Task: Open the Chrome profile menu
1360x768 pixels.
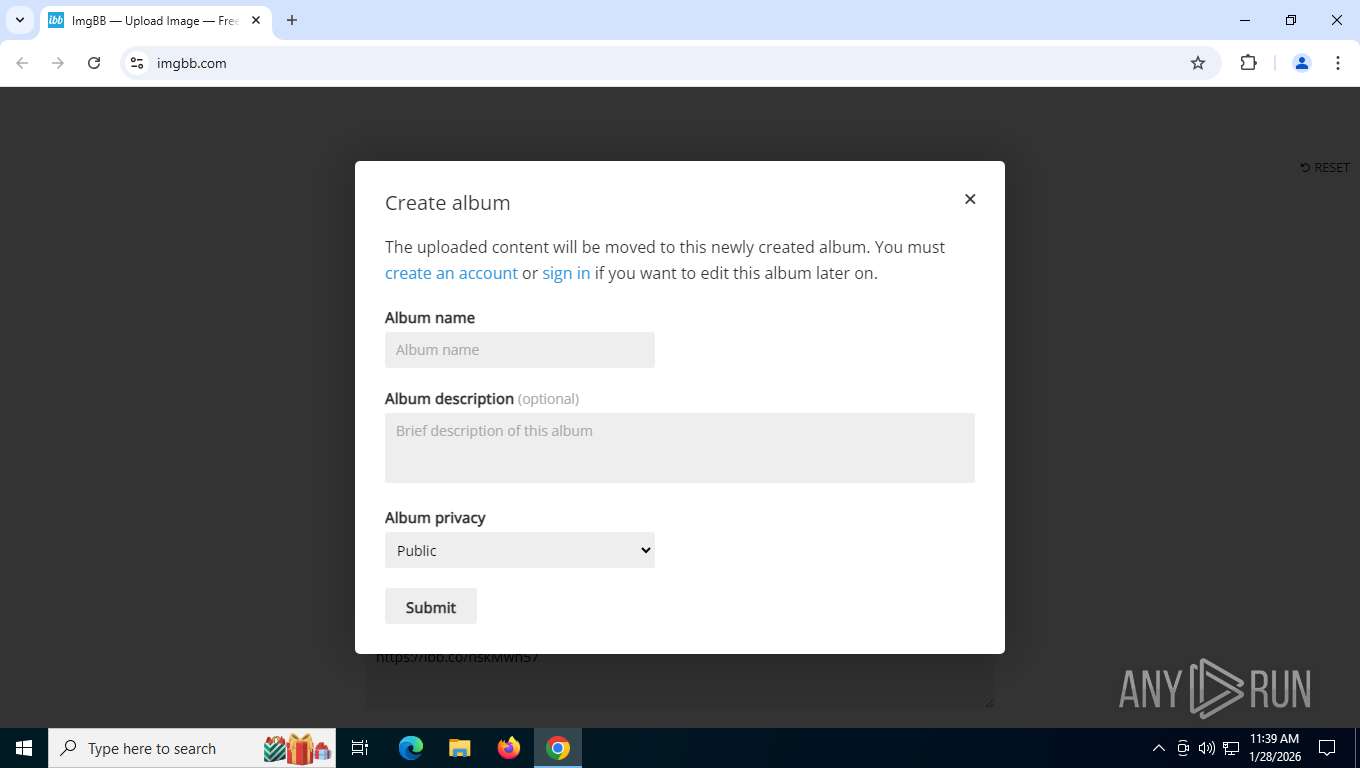Action: (1302, 63)
